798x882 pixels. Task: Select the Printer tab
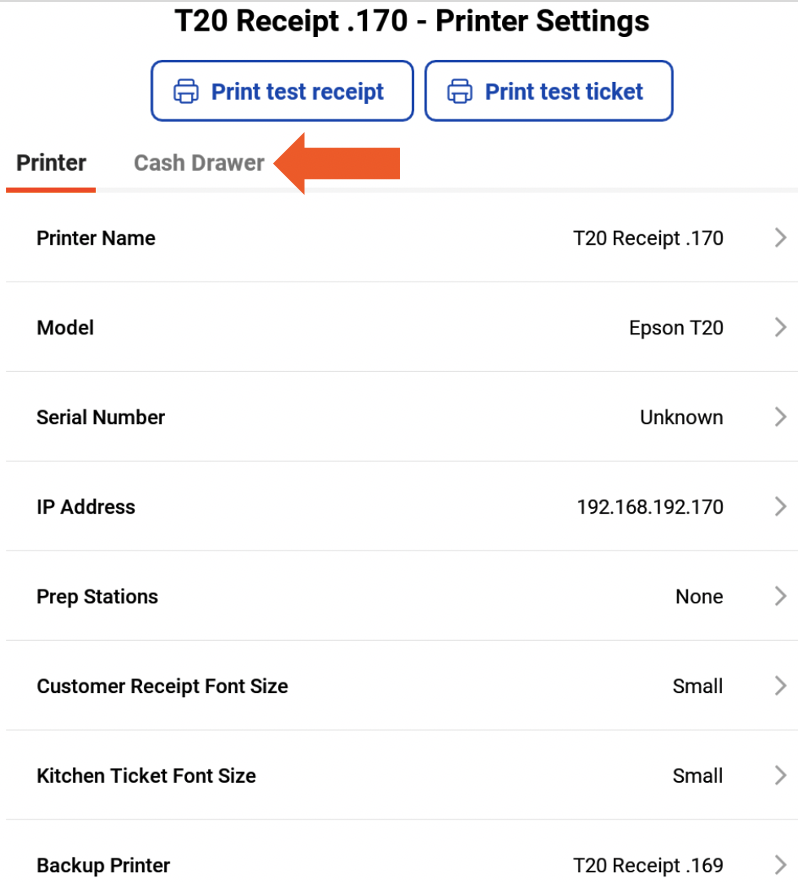[x=51, y=163]
